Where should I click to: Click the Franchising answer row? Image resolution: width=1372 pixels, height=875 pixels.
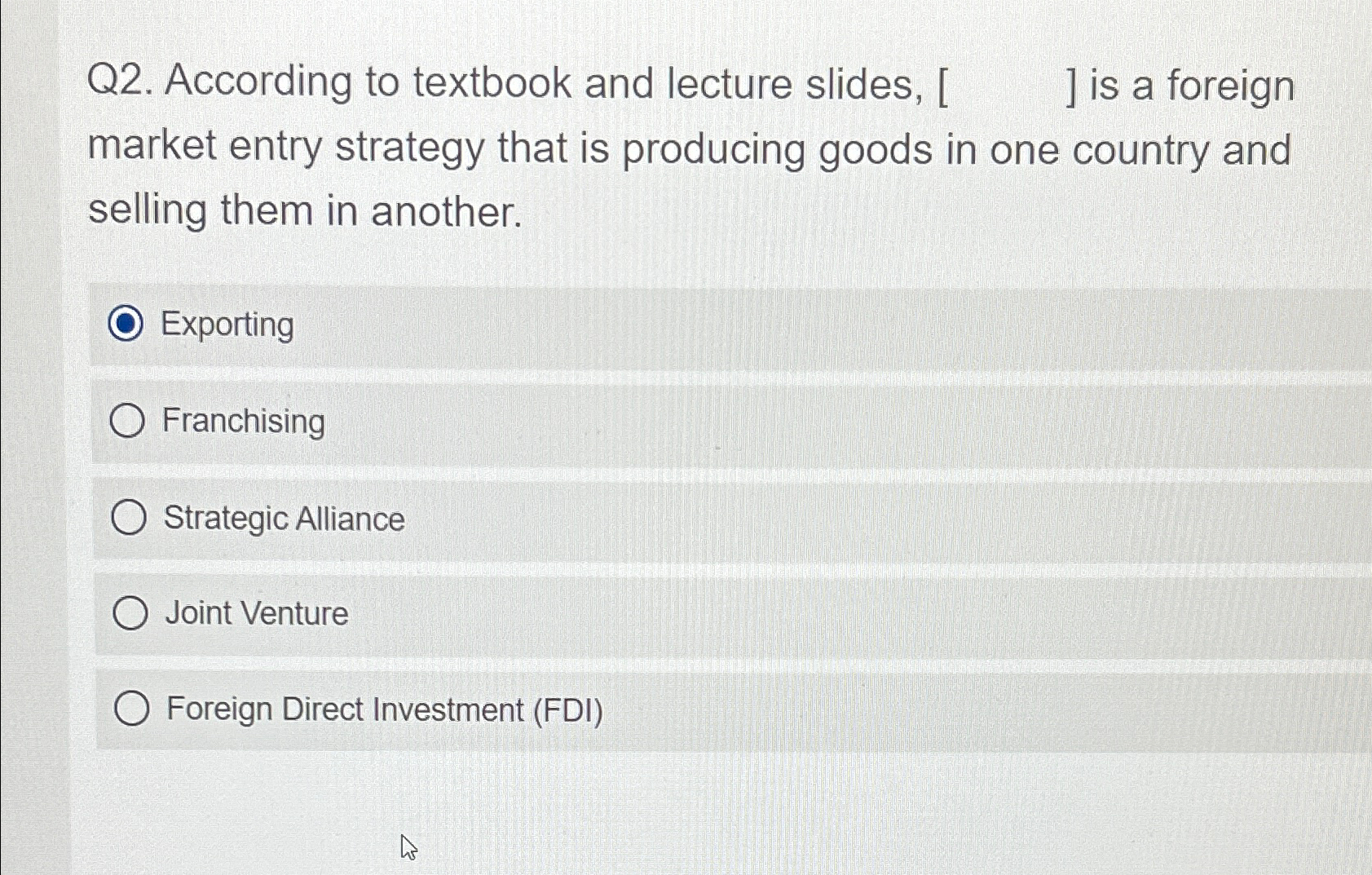[x=571, y=421]
